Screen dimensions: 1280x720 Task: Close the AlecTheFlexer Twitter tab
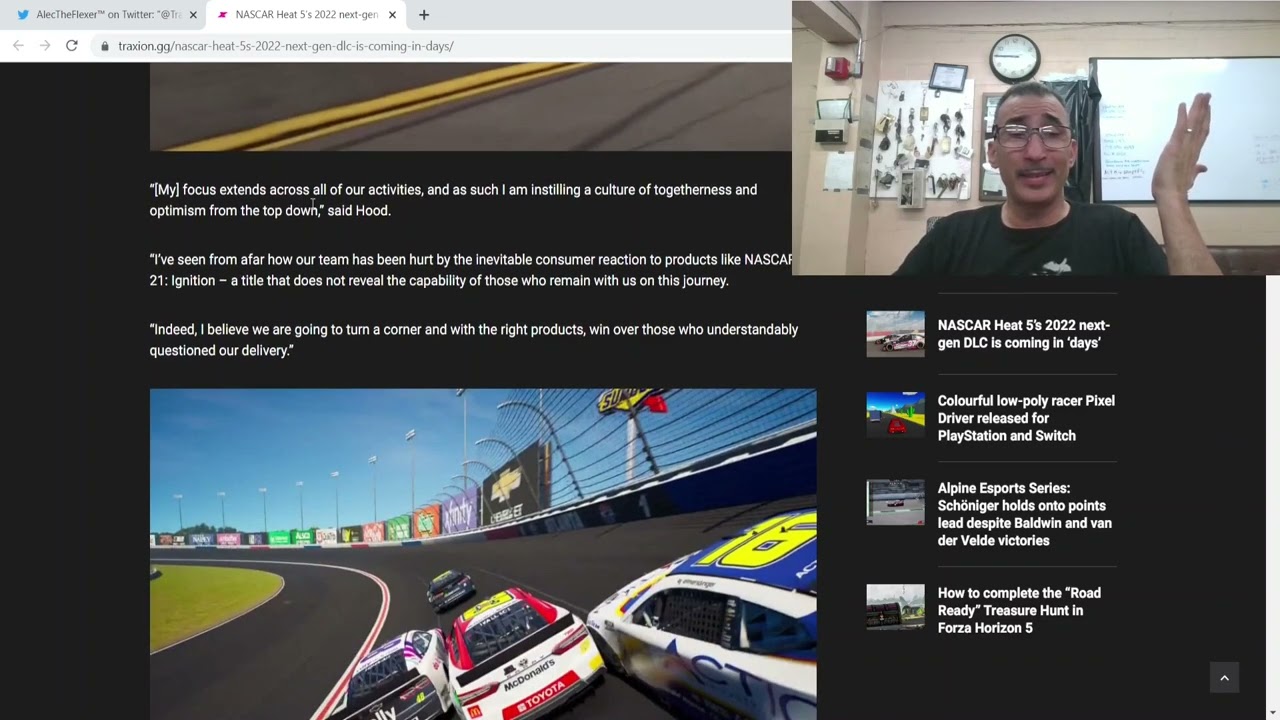[193, 15]
